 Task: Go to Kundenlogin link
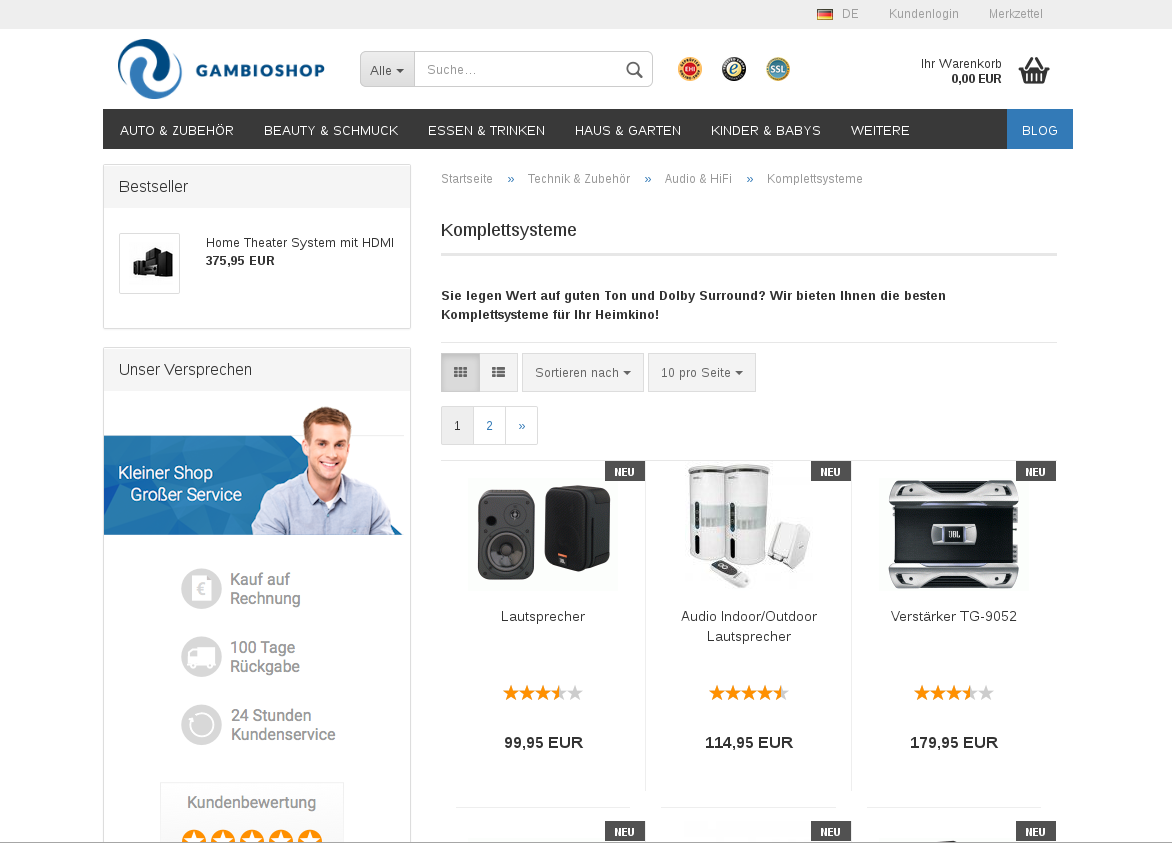pyautogui.click(x=923, y=13)
